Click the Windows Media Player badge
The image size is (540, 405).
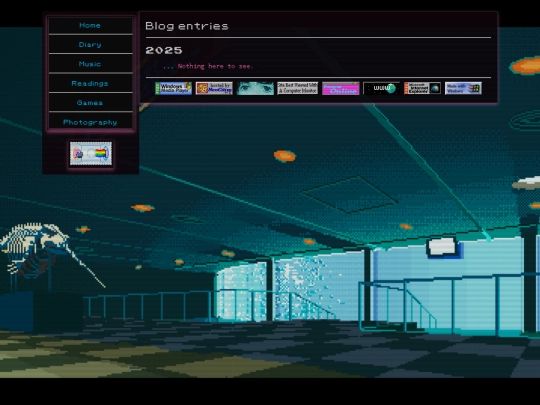coord(173,88)
